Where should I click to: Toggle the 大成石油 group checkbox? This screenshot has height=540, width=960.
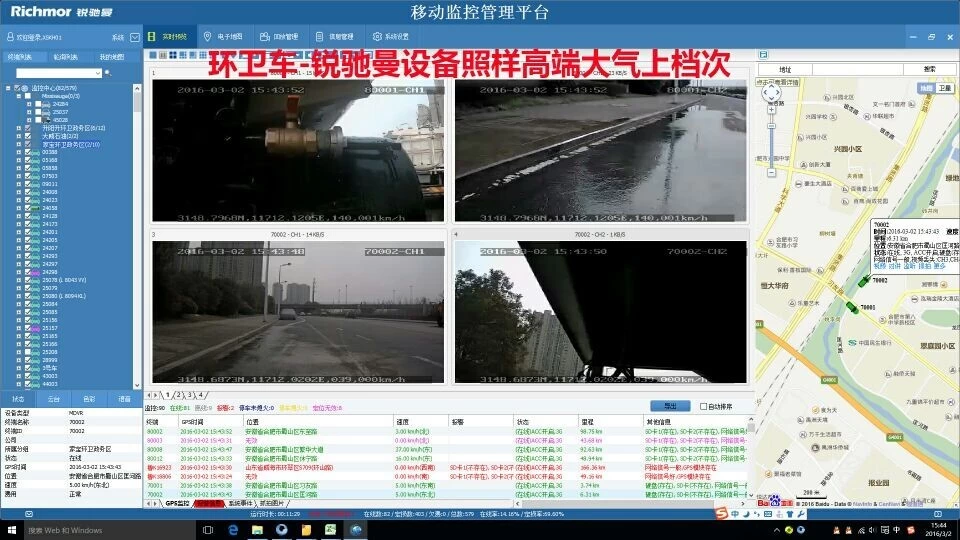[x=28, y=136]
